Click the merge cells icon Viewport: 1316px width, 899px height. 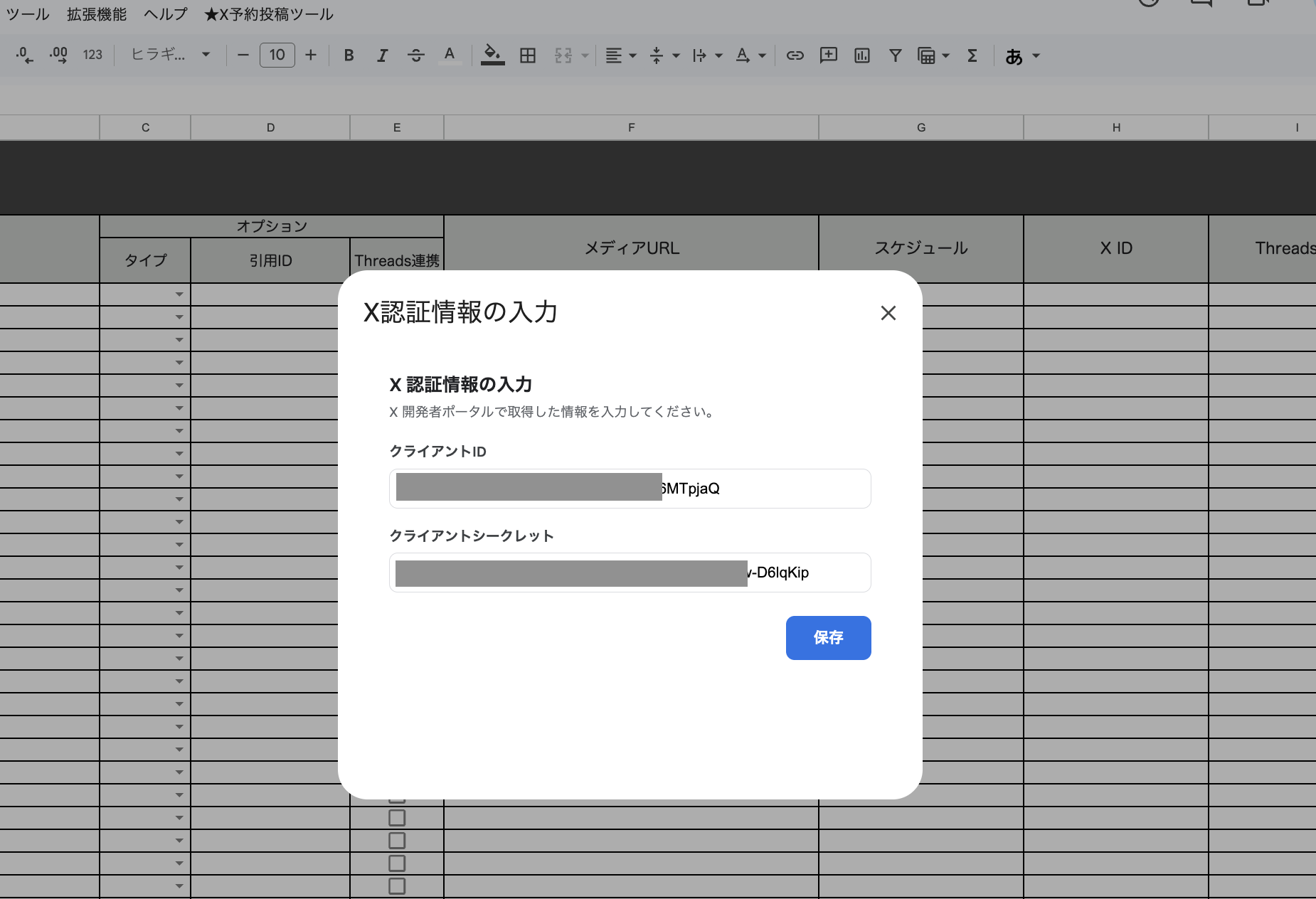[563, 55]
